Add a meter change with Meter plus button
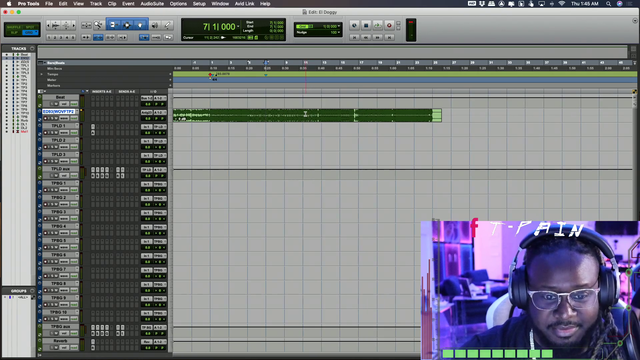 pyautogui.click(x=170, y=80)
